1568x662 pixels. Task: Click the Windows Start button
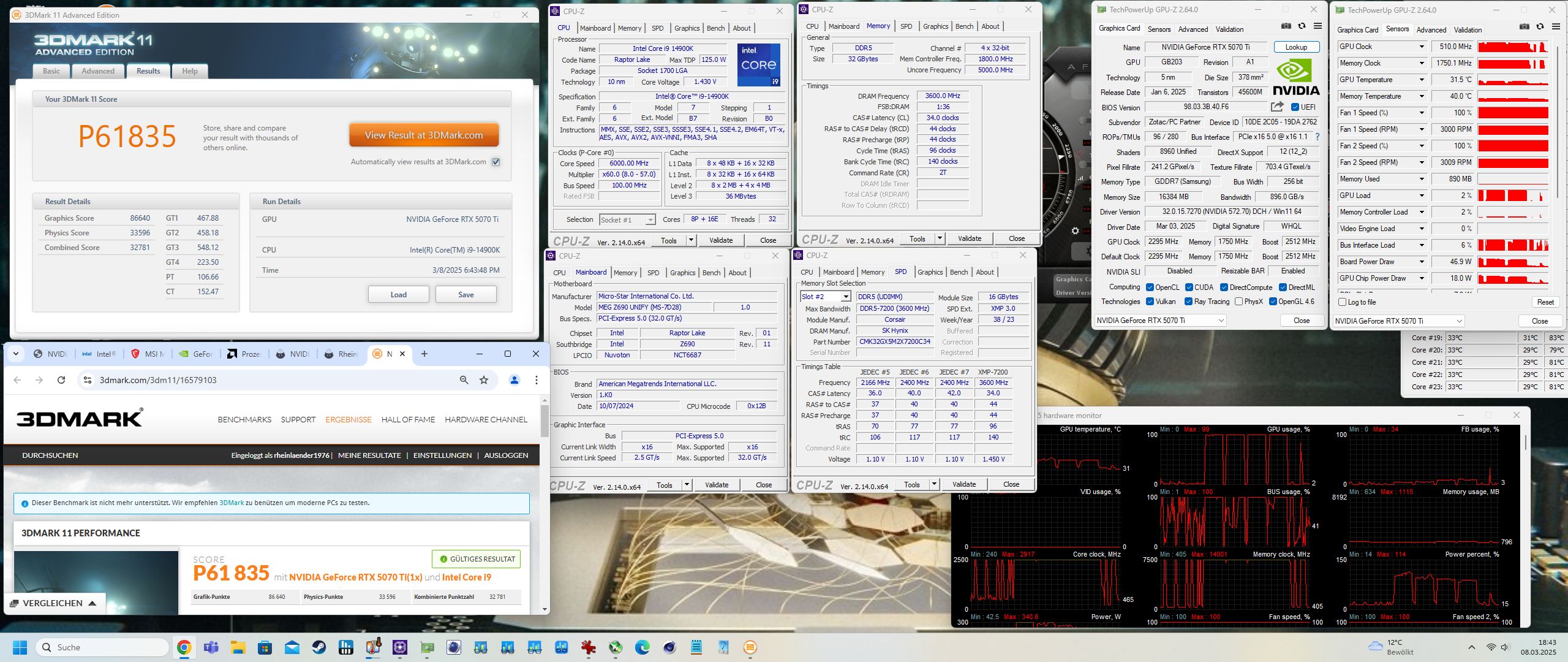(20, 647)
